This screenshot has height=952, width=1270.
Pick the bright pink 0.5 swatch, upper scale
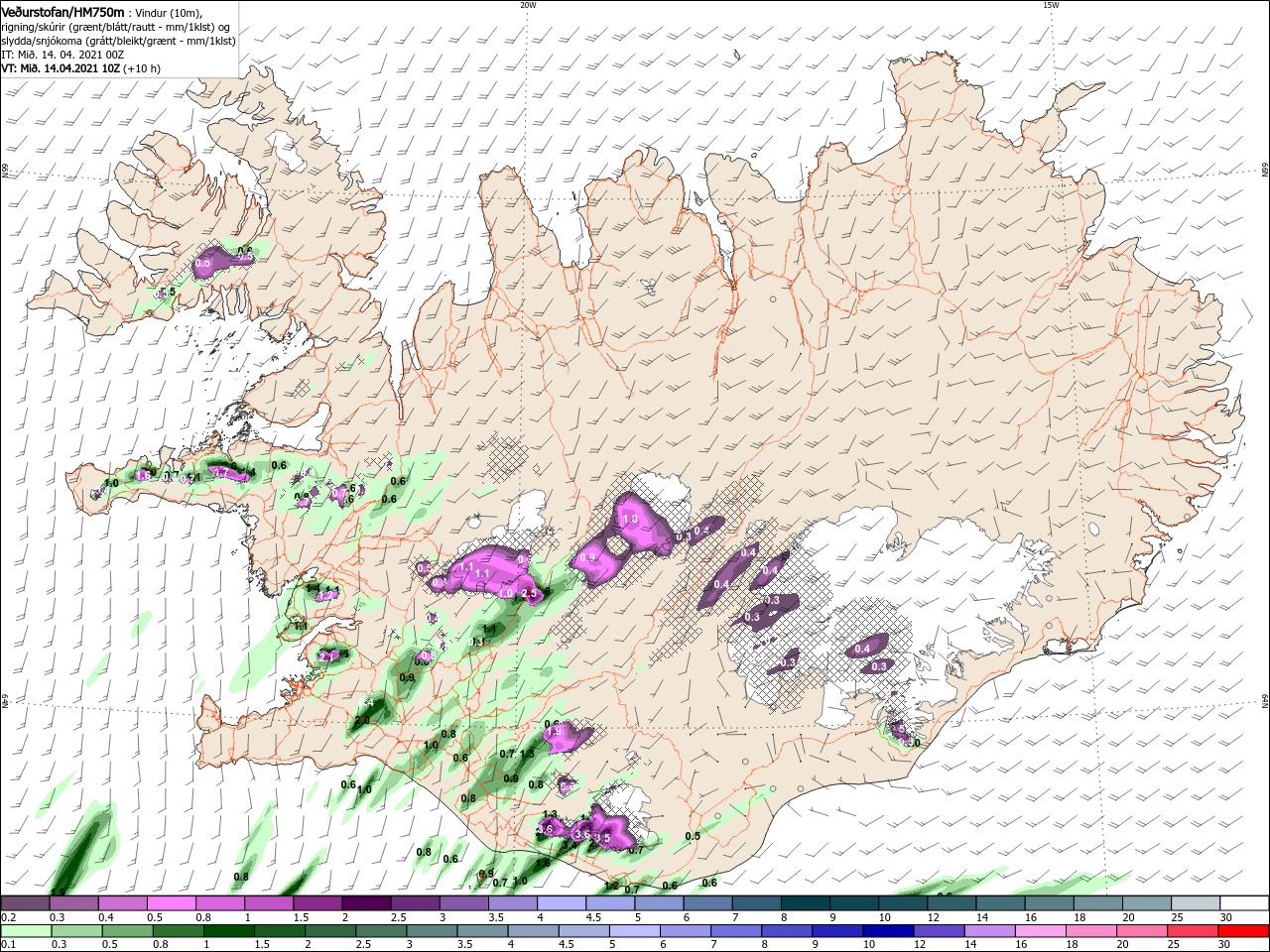pos(171,903)
